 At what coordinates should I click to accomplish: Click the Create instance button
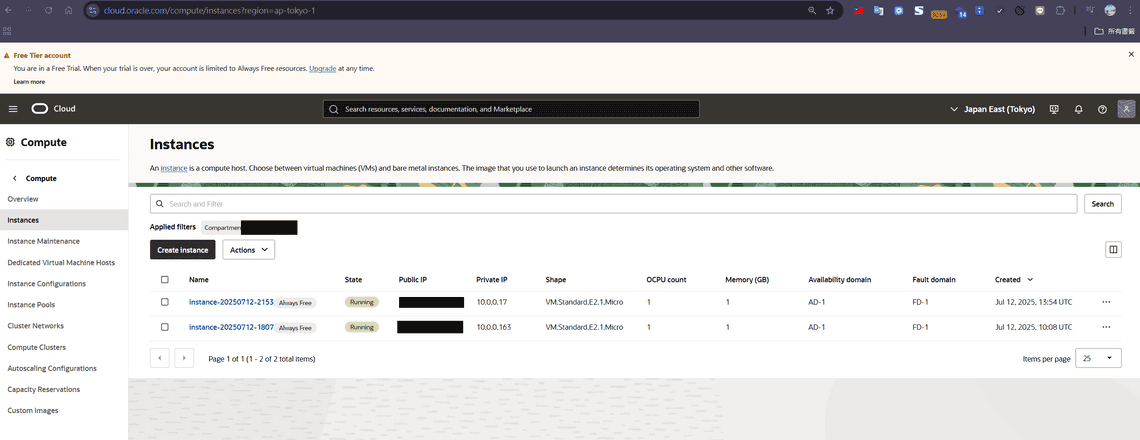[182, 250]
